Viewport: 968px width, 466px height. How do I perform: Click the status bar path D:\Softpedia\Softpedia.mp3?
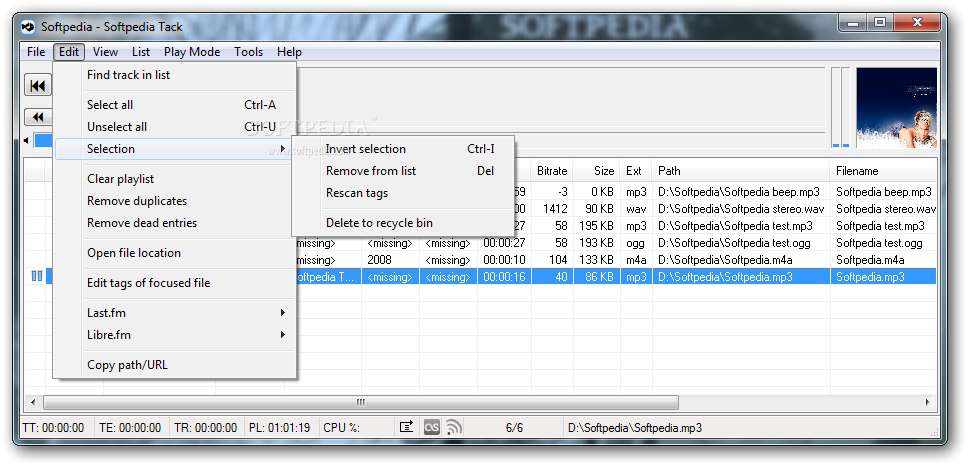point(635,428)
